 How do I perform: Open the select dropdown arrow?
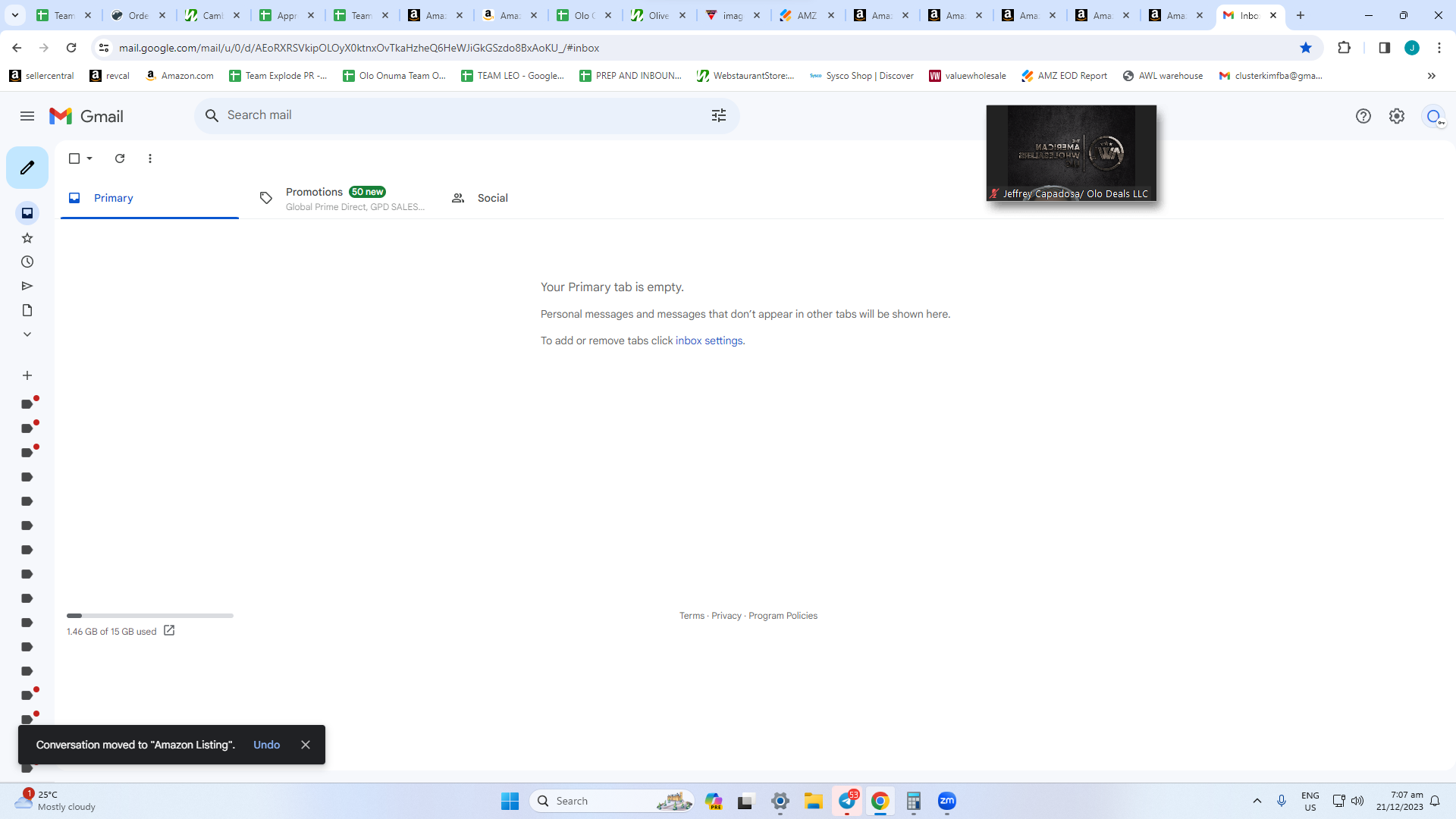click(89, 158)
